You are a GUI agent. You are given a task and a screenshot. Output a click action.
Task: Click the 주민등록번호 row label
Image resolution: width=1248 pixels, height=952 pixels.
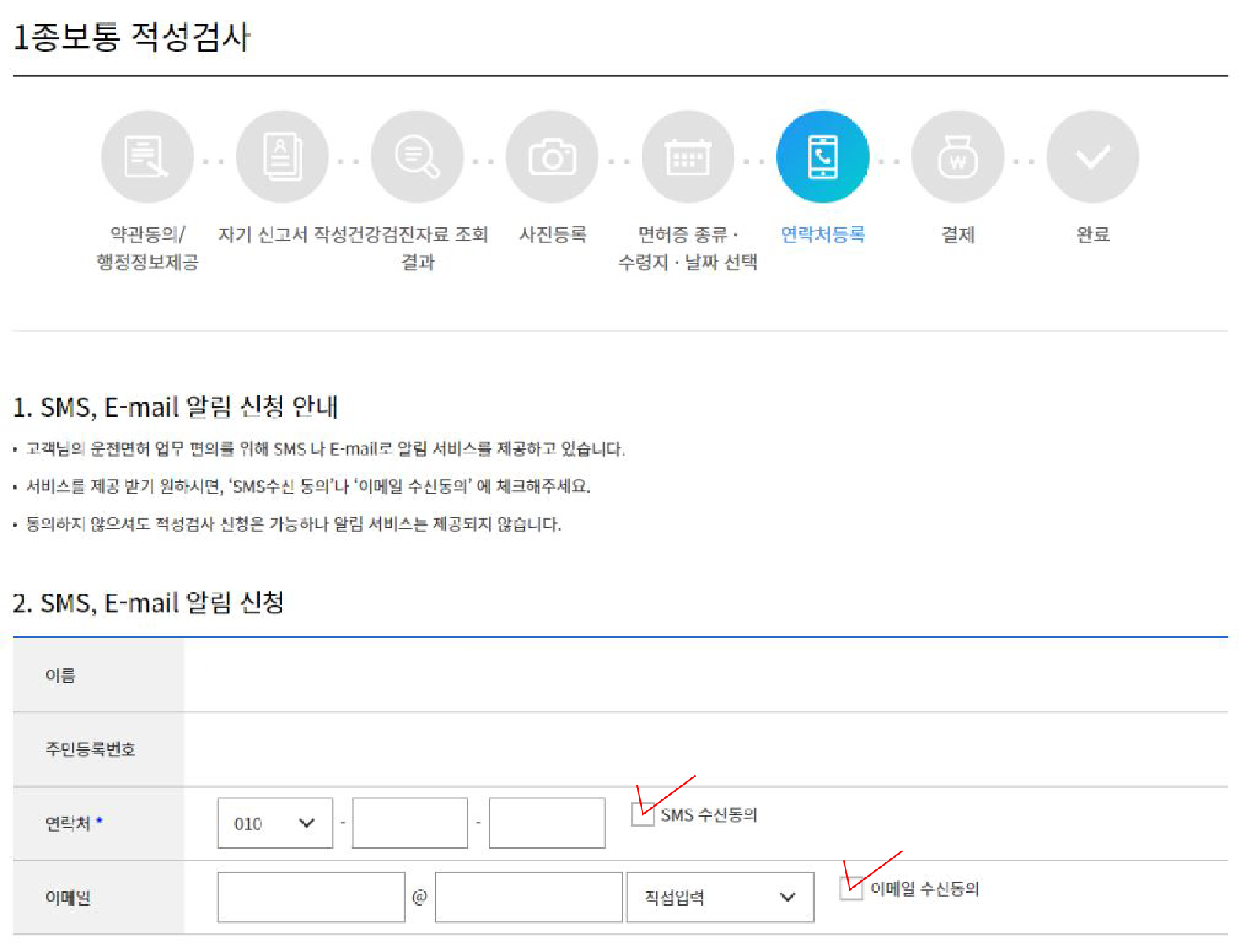click(90, 749)
